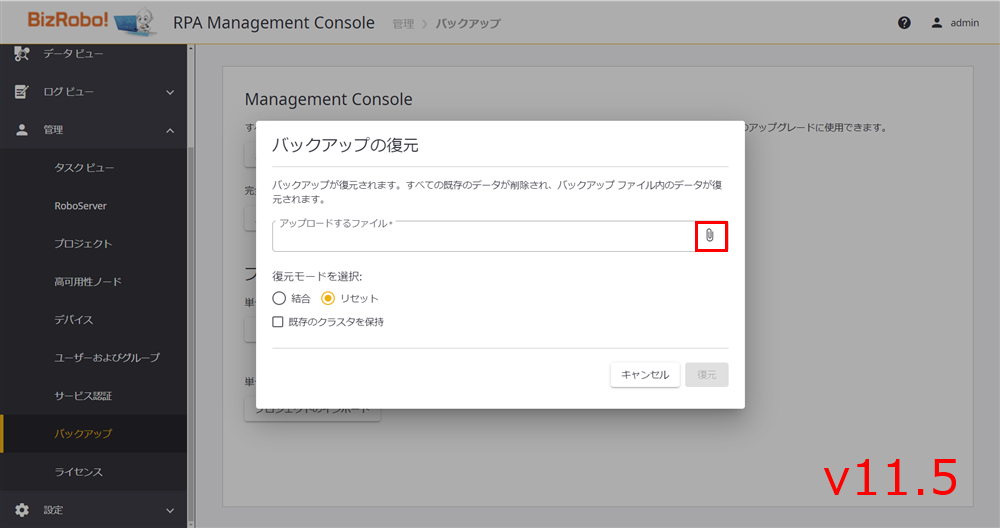Click the BizRobo! logo
This screenshot has width=1000, height=528.
[x=92, y=21]
